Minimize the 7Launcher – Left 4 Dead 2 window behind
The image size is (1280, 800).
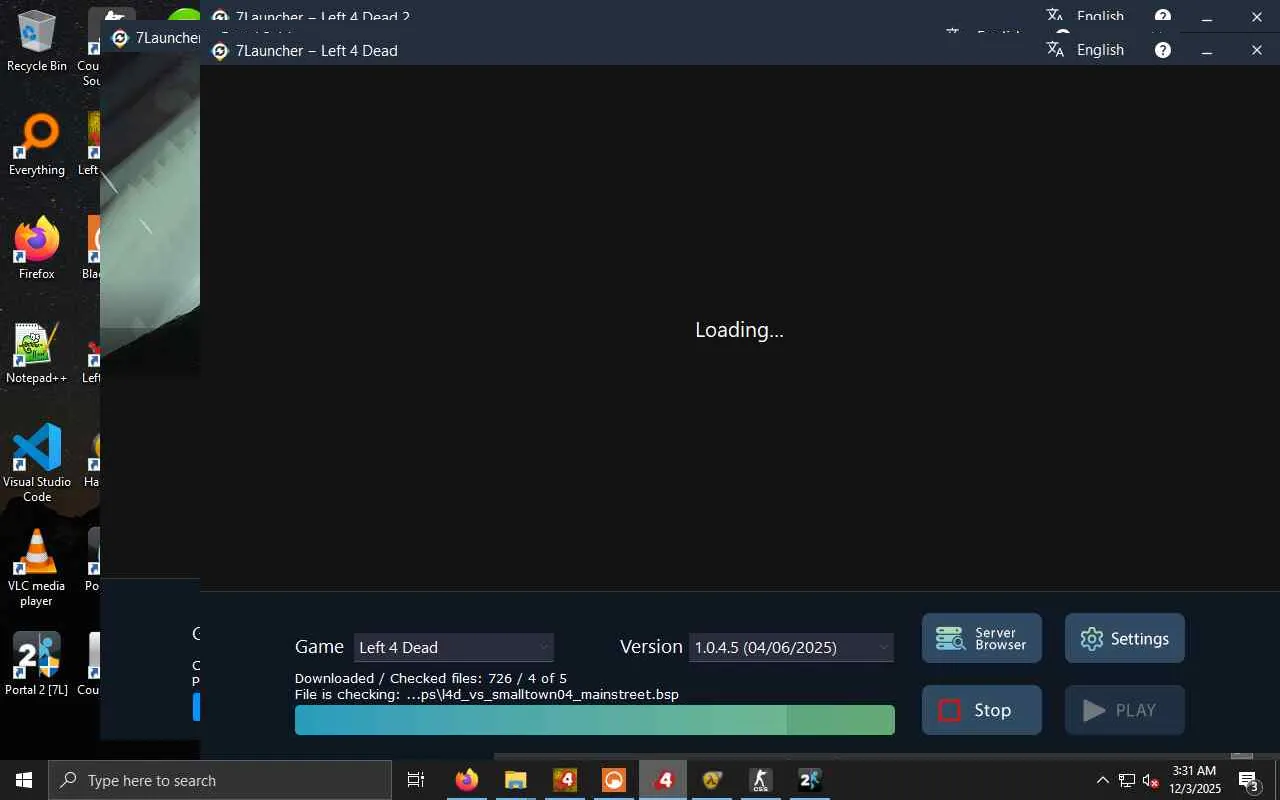click(x=1207, y=16)
